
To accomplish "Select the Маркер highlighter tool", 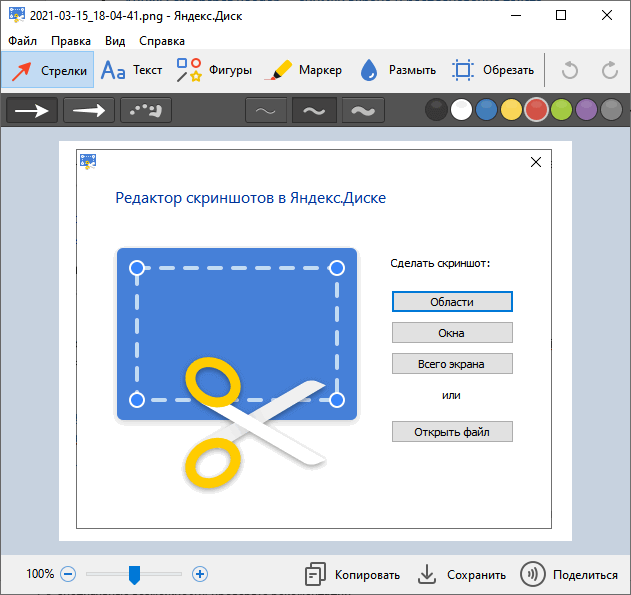I will [x=303, y=70].
